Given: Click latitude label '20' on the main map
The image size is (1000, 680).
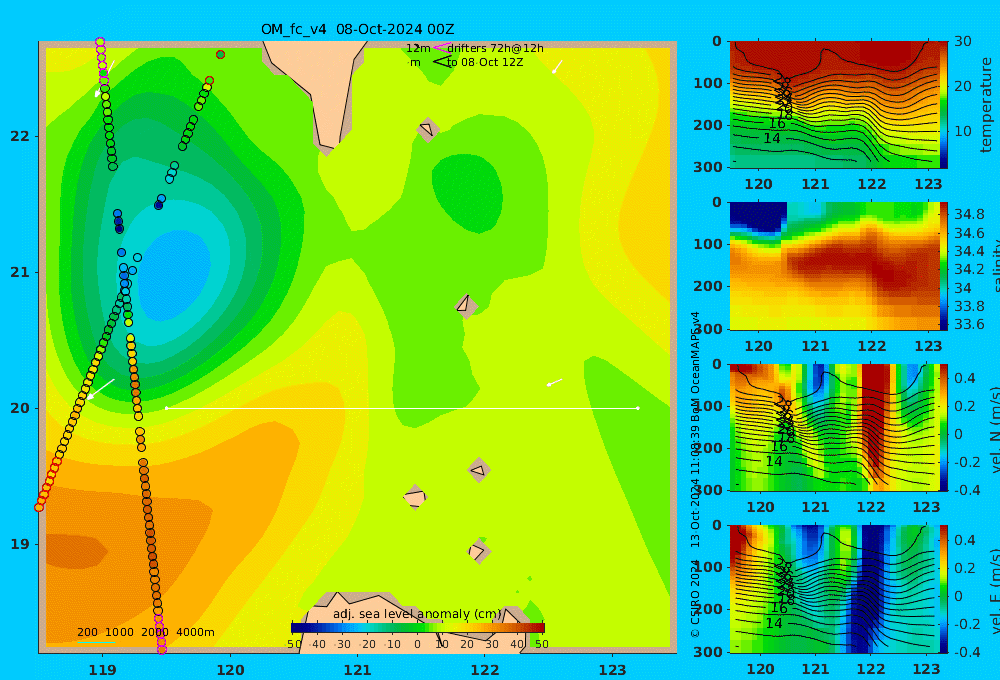Looking at the screenshot, I should [20, 408].
